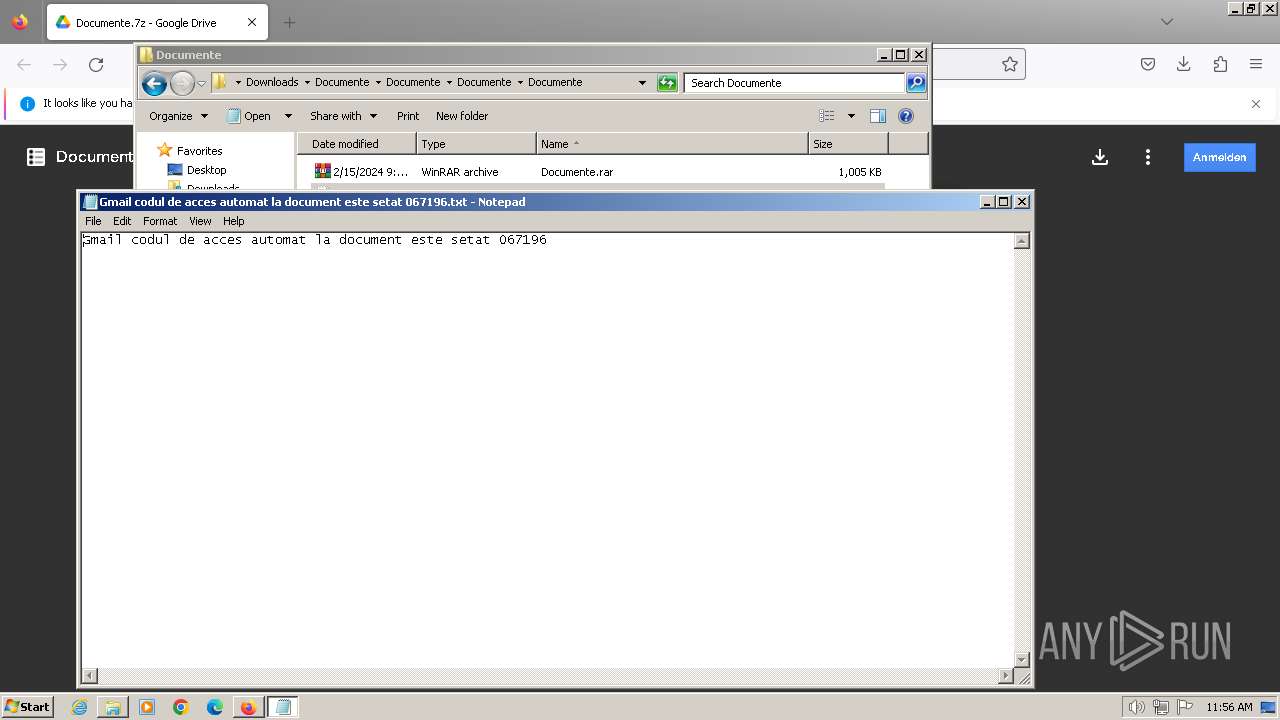Open the Firefox downloads panel
Viewport: 1280px width, 720px height.
tap(1184, 64)
